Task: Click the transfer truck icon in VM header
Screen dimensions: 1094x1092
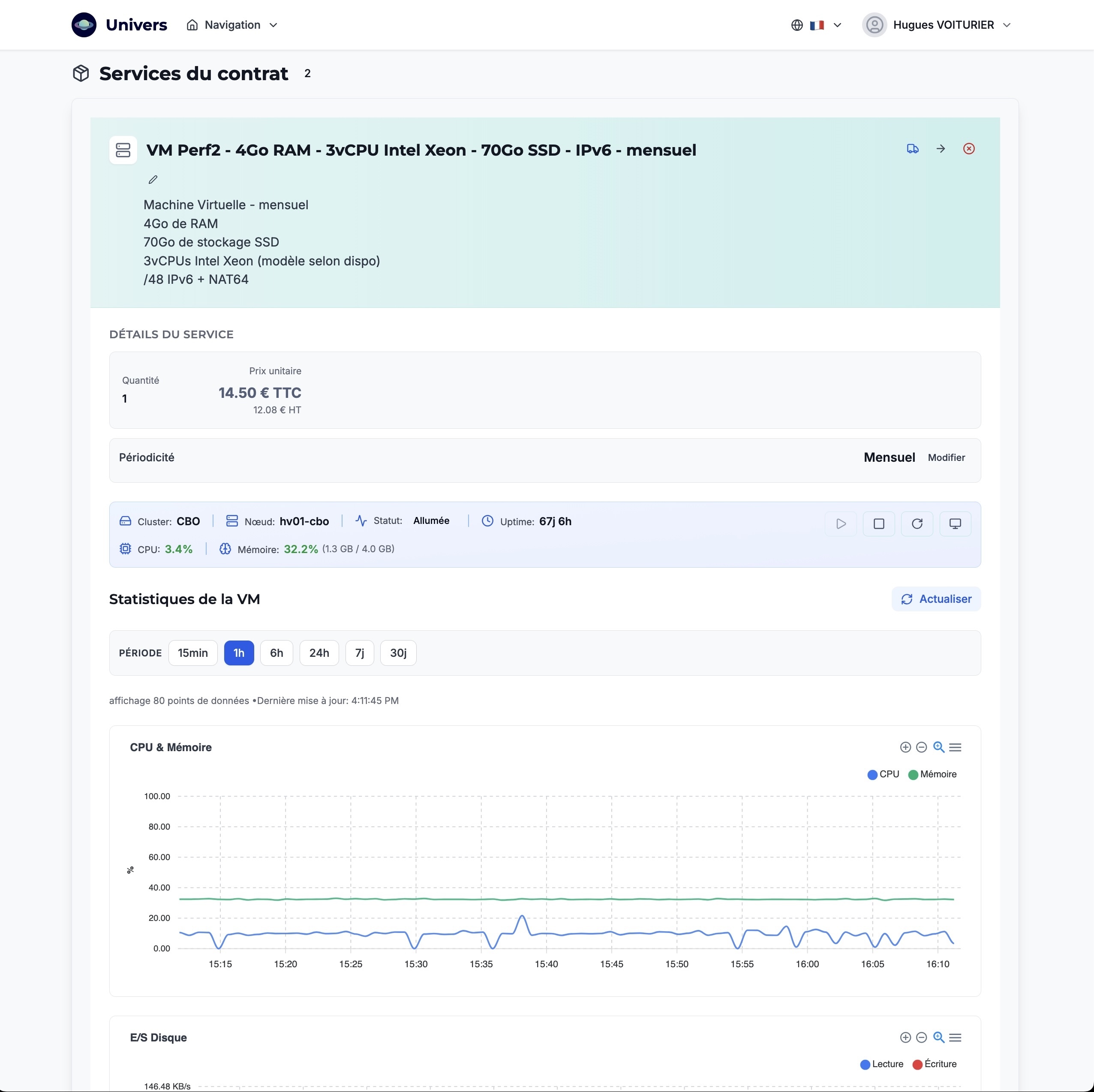Action: point(912,149)
